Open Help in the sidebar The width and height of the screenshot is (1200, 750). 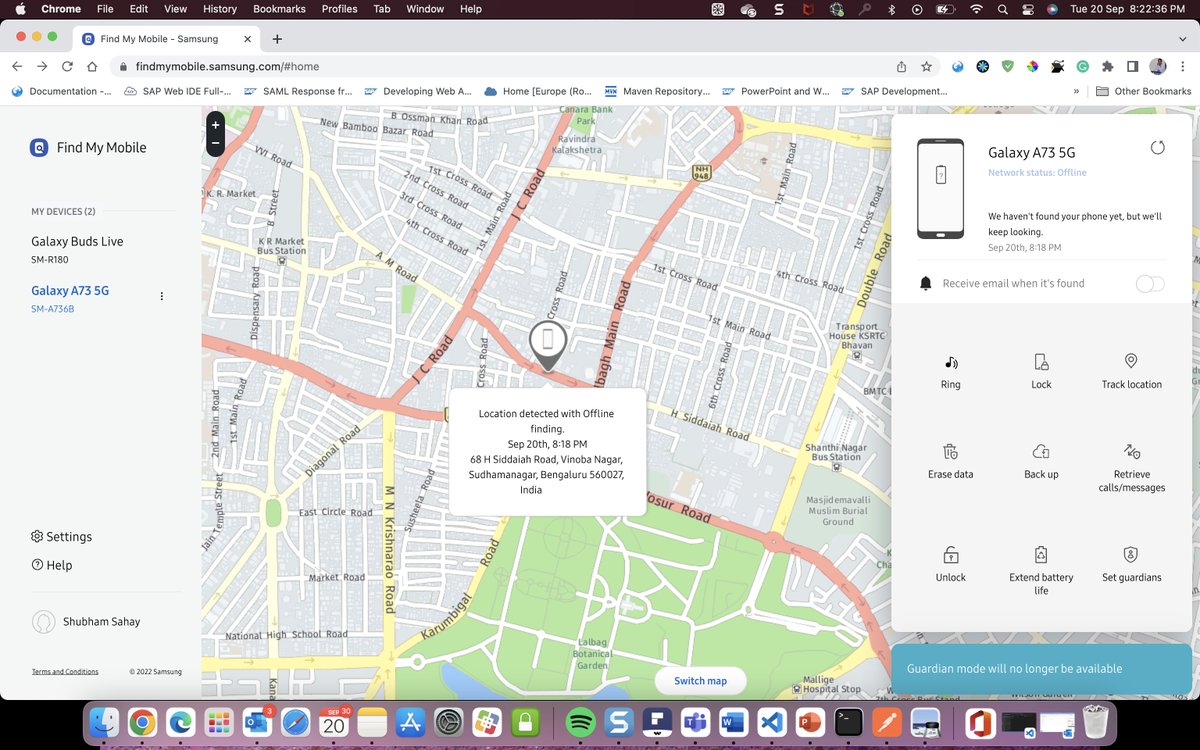point(52,565)
